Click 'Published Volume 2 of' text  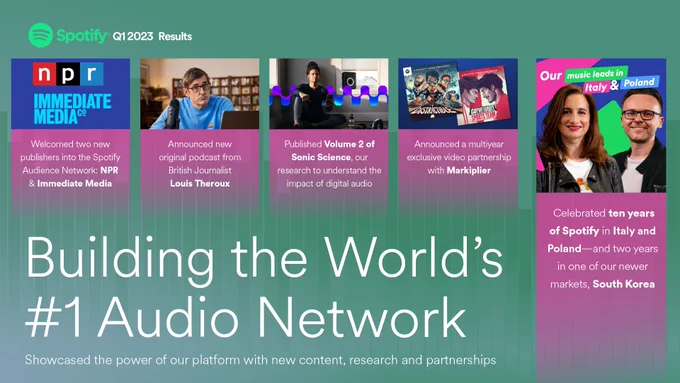[330, 144]
